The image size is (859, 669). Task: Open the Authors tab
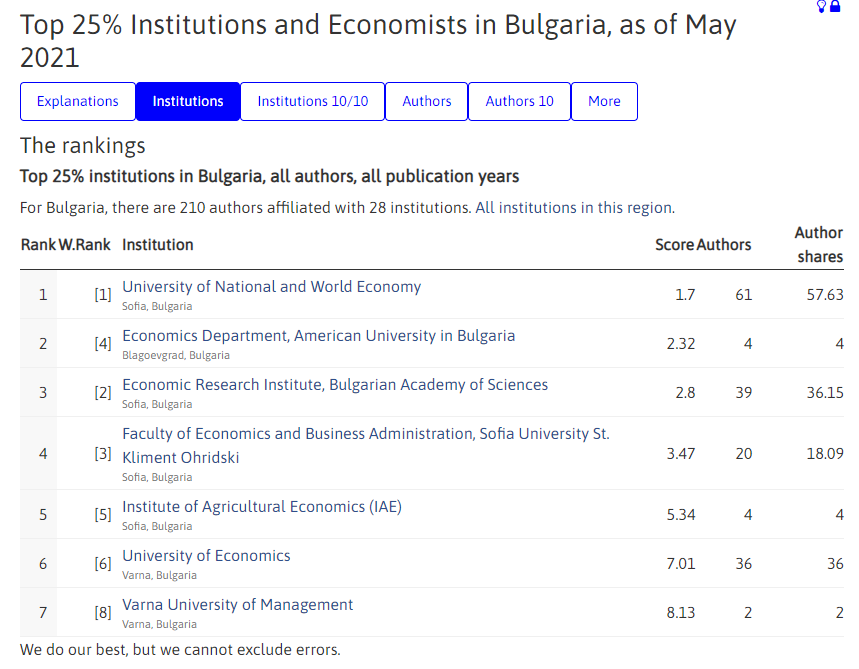[x=427, y=101]
